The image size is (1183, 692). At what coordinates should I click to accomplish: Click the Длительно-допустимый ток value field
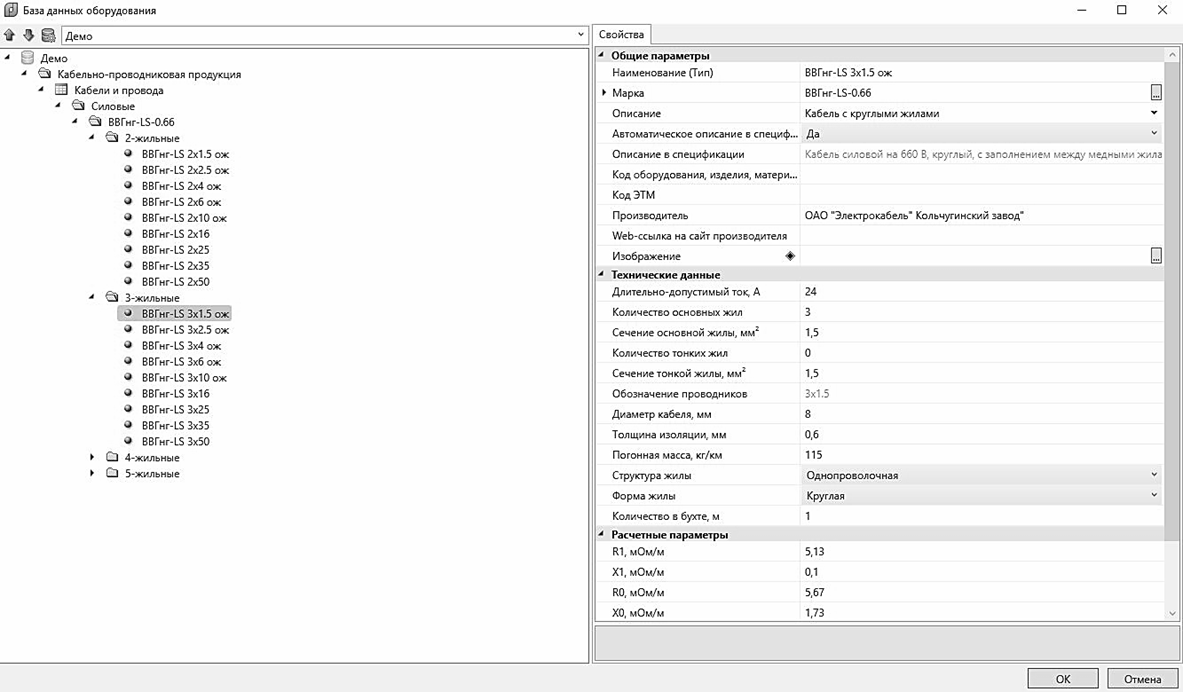(x=980, y=292)
